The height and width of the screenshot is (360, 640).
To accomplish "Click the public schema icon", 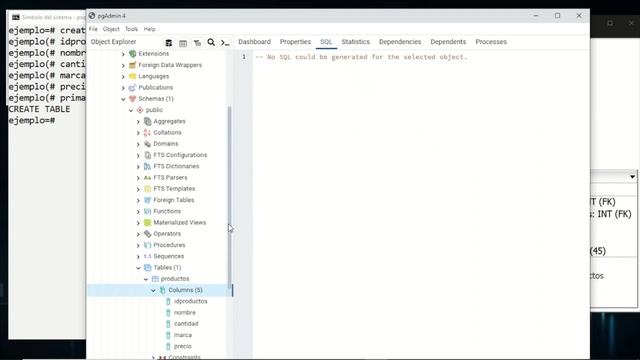I will coord(140,110).
